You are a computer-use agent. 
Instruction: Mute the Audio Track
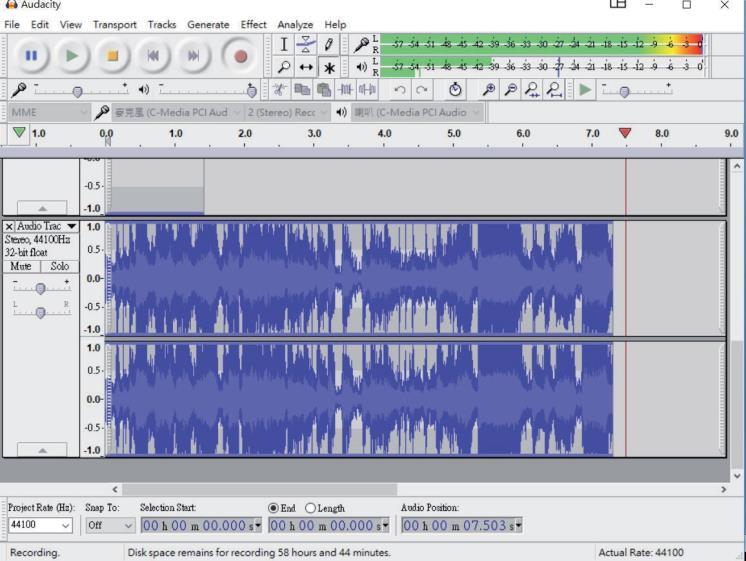point(21,266)
